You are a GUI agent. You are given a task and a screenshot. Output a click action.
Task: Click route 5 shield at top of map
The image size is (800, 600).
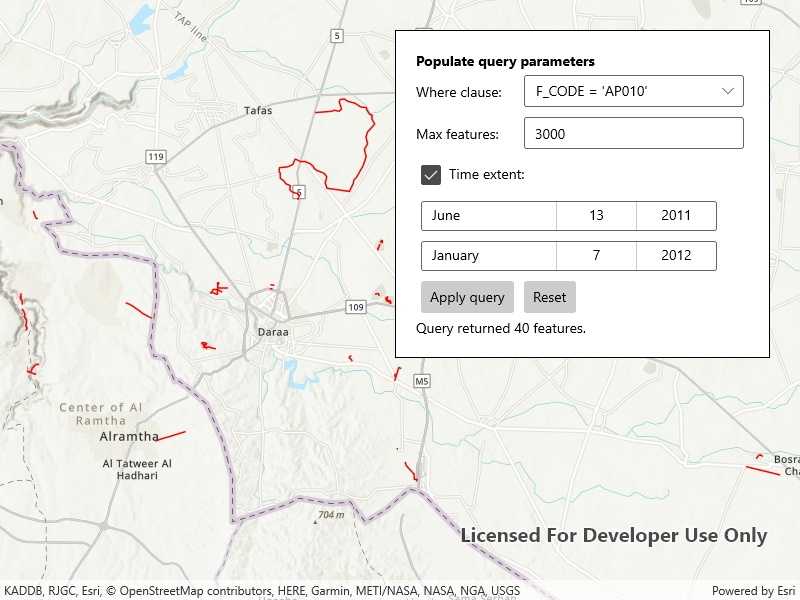coord(337,36)
